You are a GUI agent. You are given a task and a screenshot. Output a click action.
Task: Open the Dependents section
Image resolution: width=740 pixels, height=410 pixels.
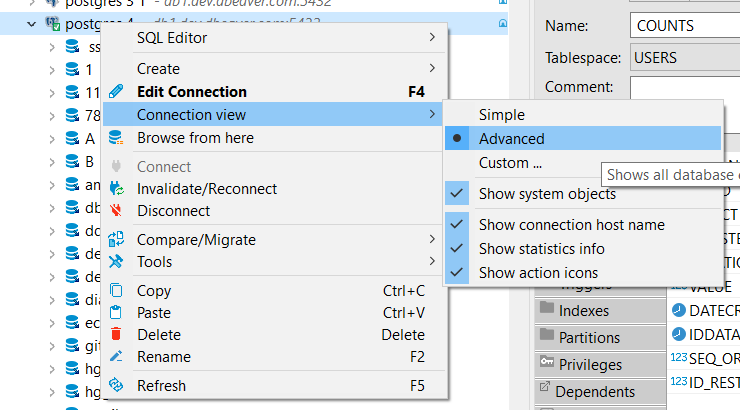coord(600,391)
